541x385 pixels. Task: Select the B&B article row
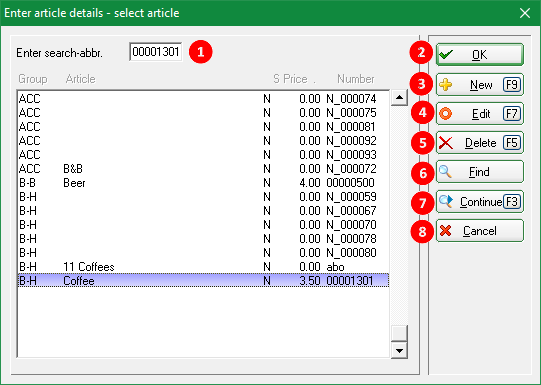coord(203,169)
